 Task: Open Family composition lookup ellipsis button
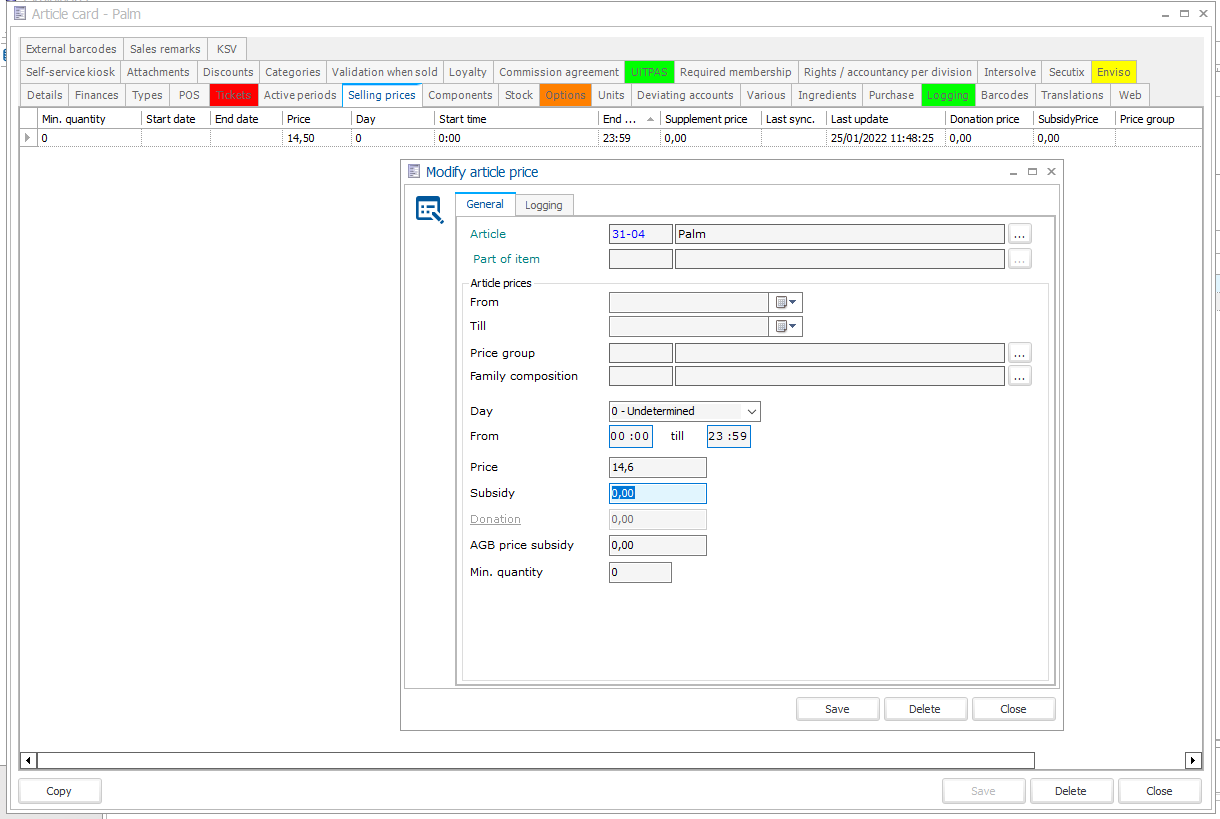1019,376
